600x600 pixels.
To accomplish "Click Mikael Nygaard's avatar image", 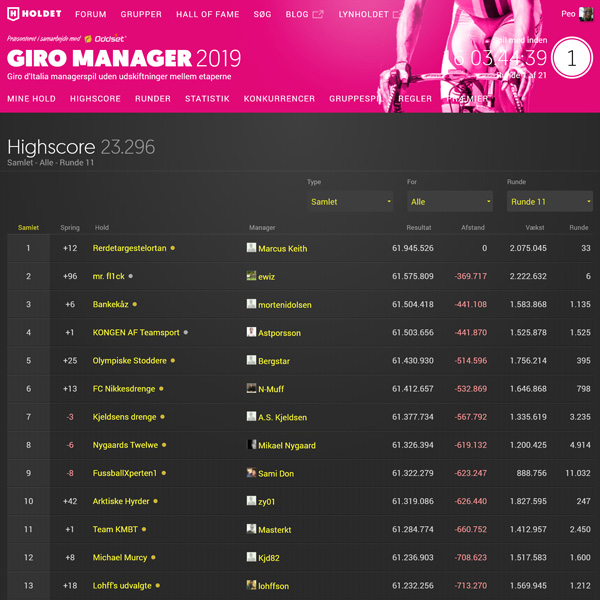I will [251, 444].
